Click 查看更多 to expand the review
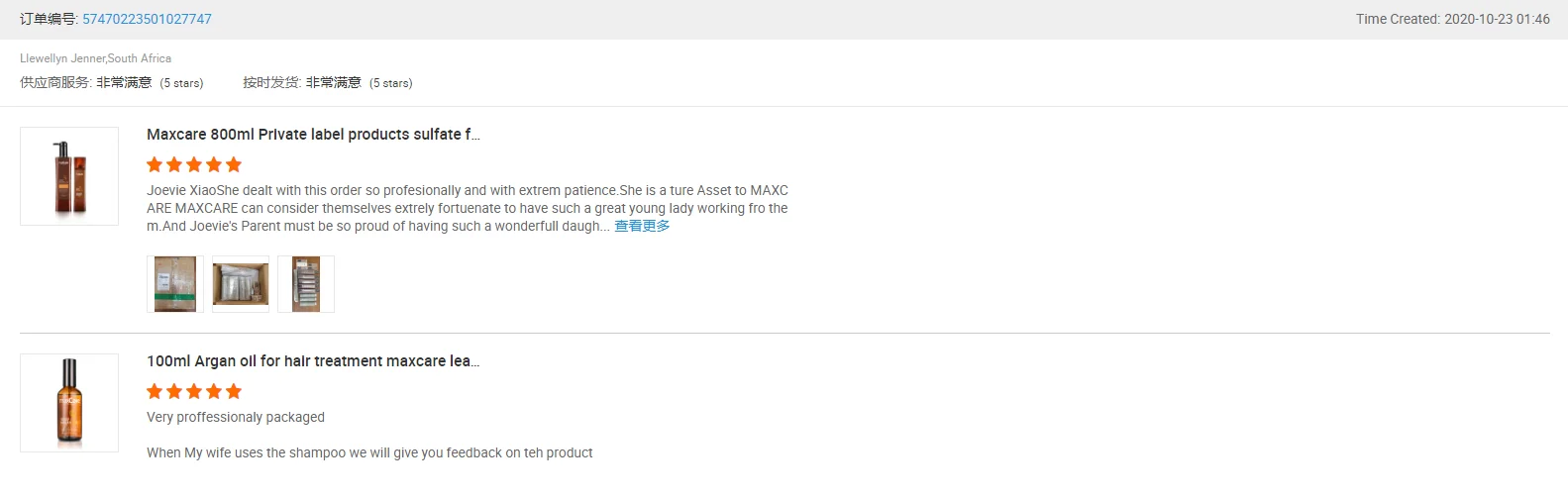This screenshot has width=1568, height=499. coord(642,226)
